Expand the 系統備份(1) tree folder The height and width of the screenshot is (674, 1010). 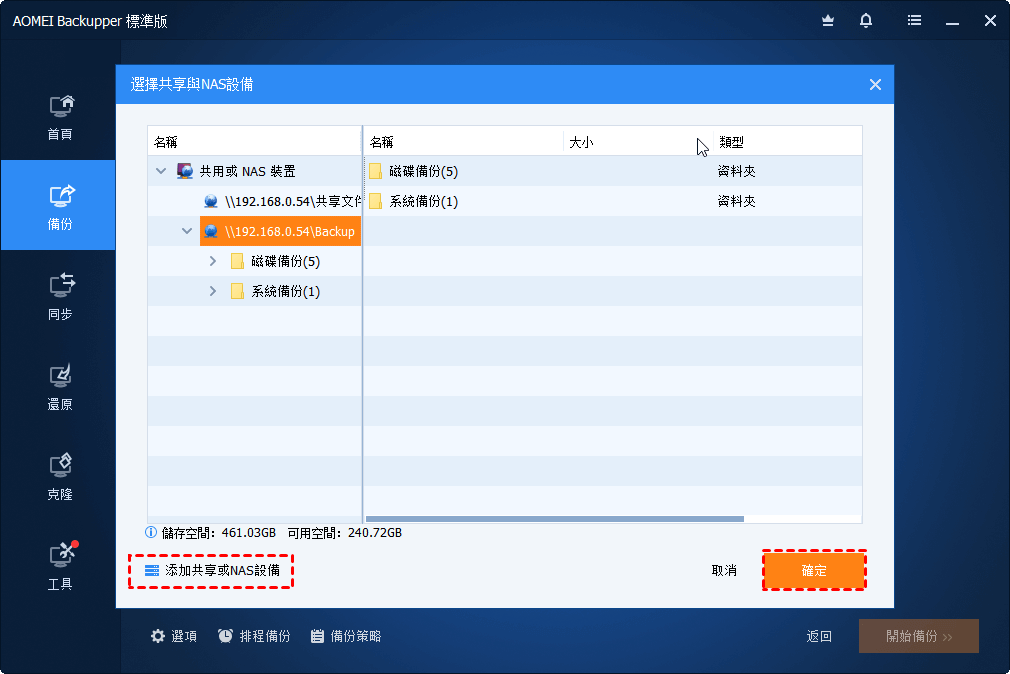[213, 291]
